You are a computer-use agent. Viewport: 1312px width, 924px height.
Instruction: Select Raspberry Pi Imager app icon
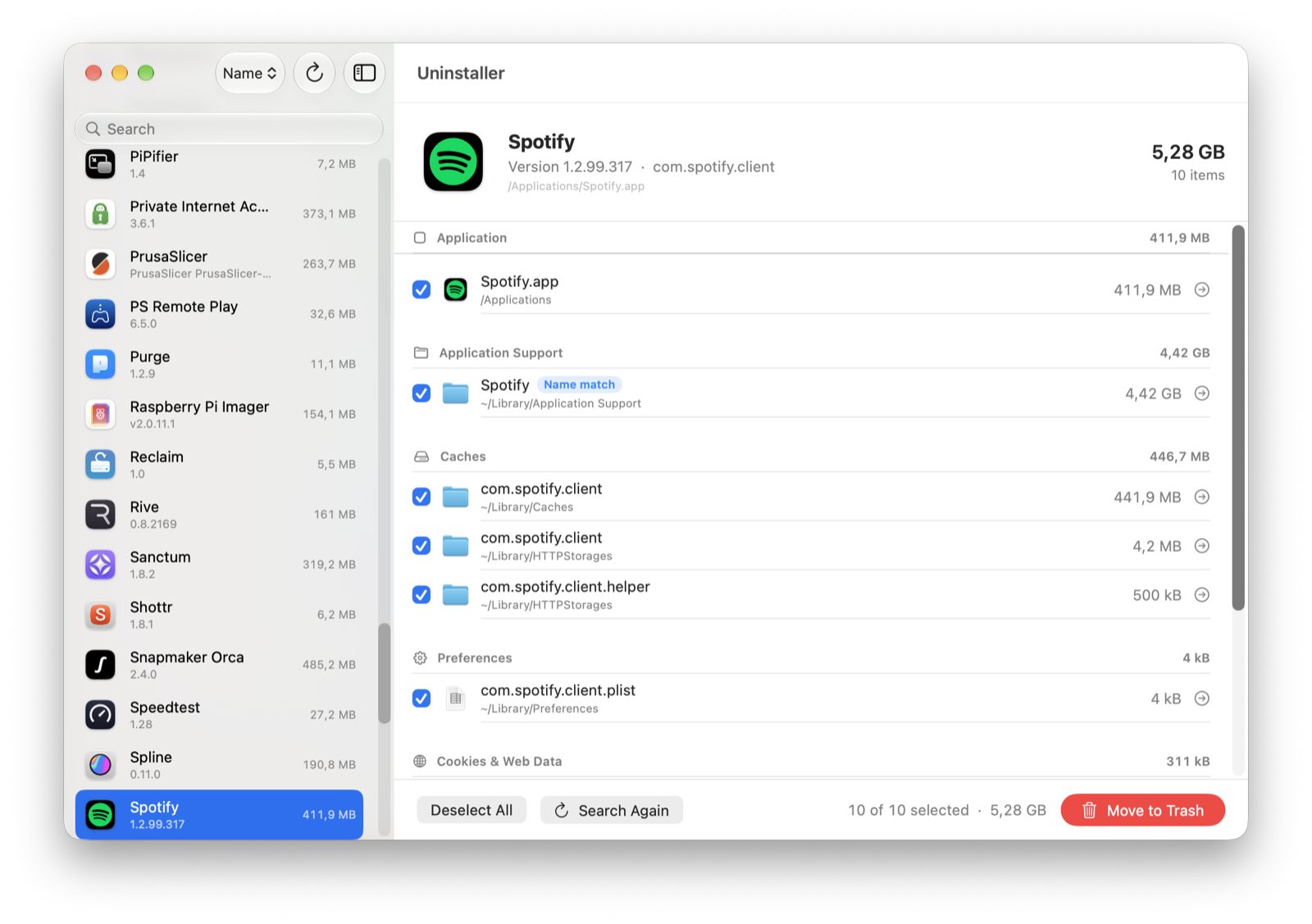(x=101, y=414)
